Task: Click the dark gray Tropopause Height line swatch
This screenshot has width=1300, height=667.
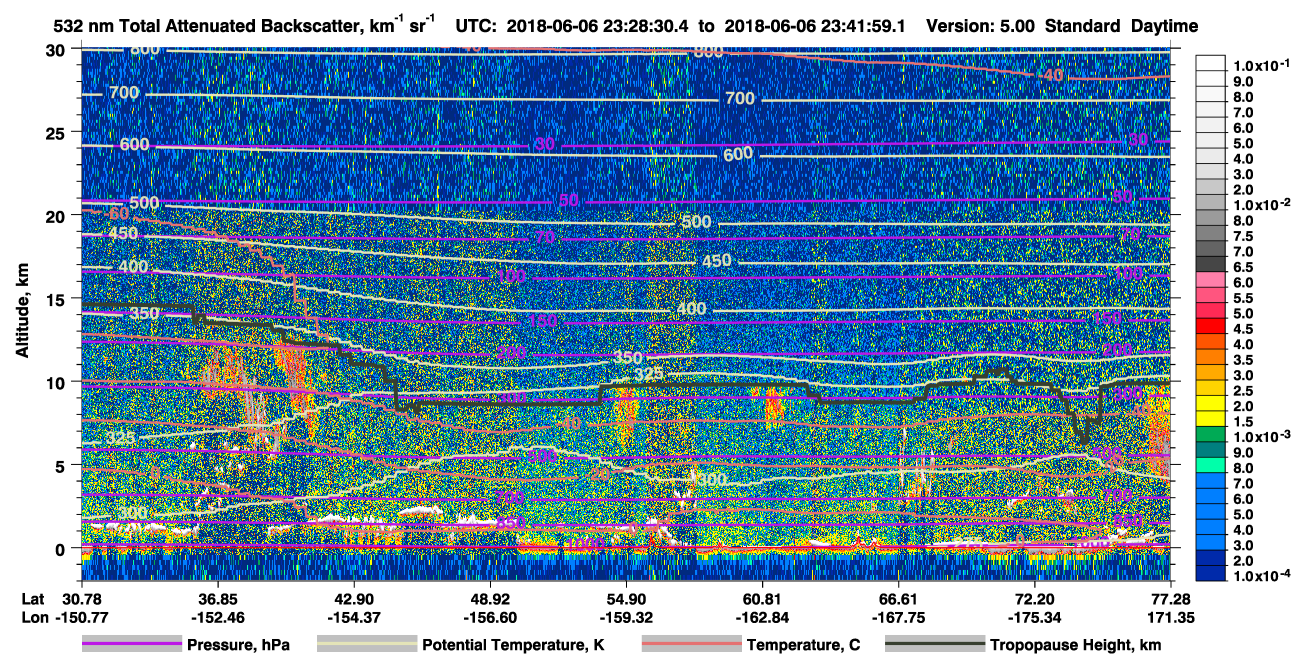Action: click(x=934, y=645)
